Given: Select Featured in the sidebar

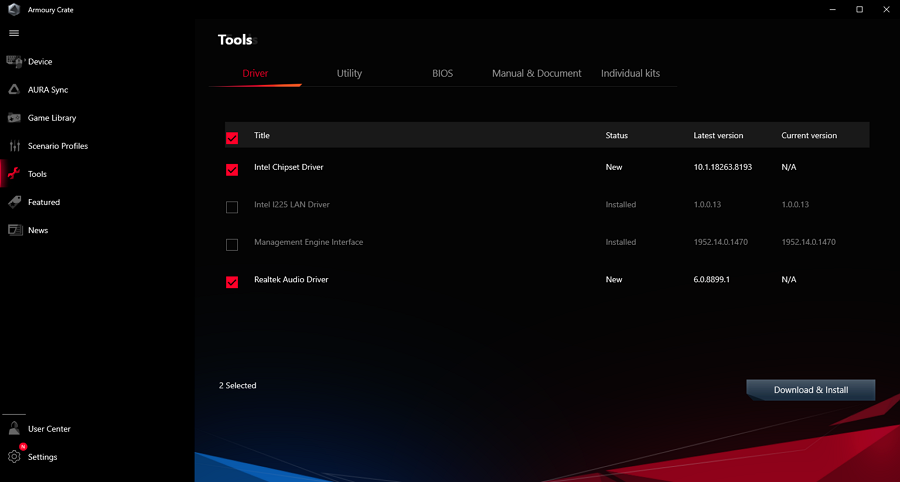Looking at the screenshot, I should click(44, 202).
